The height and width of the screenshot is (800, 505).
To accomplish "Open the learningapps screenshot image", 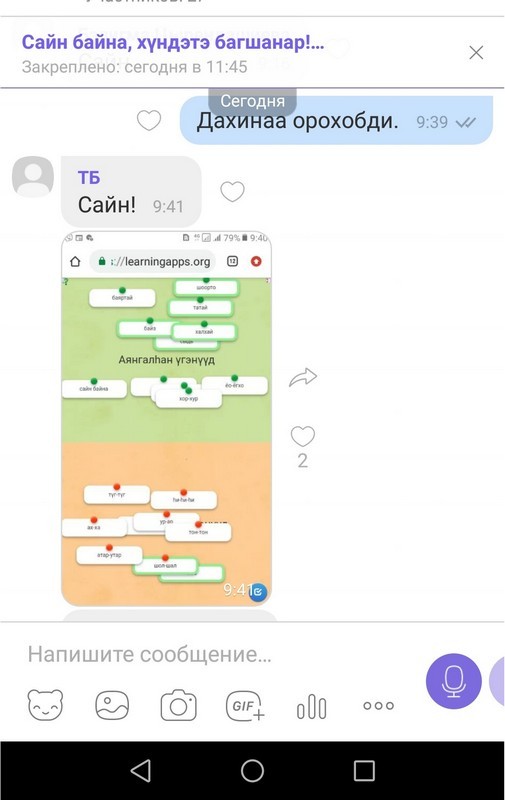I will (x=166, y=418).
